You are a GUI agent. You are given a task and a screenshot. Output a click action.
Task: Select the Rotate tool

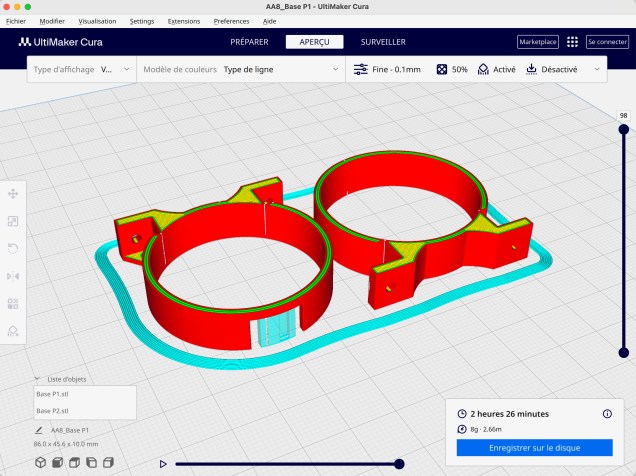coord(13,248)
